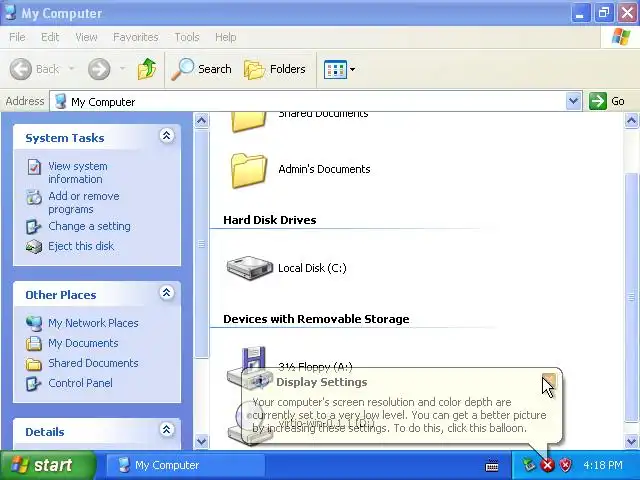The image size is (640, 480).
Task: Click My Computer taskbar button
Action: coord(186,465)
